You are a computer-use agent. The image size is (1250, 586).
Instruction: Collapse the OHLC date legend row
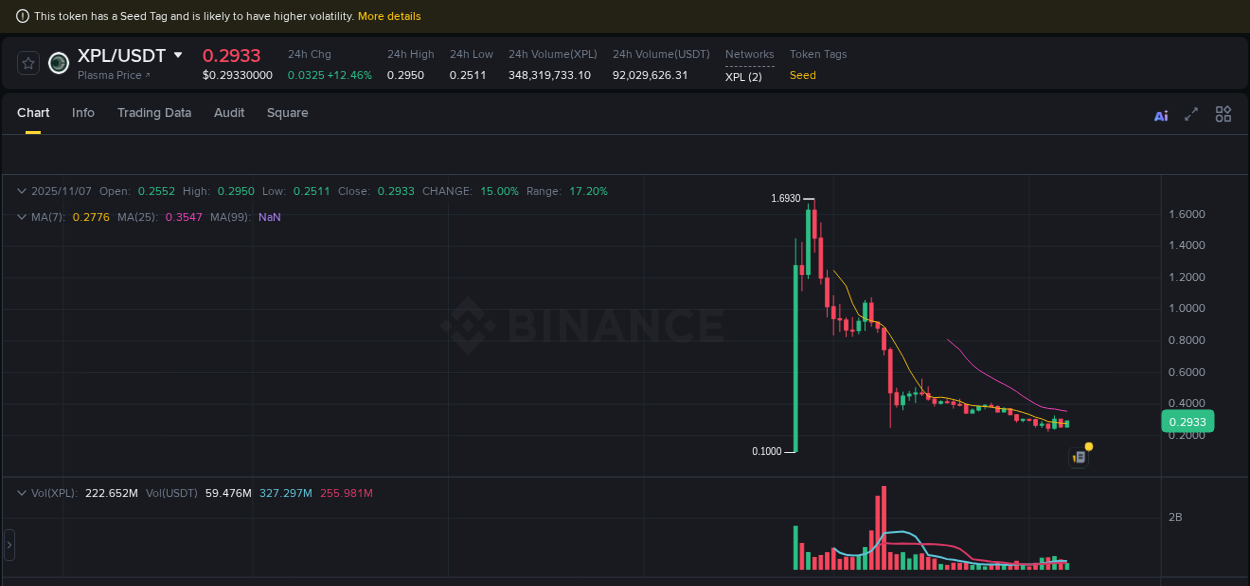coord(21,191)
